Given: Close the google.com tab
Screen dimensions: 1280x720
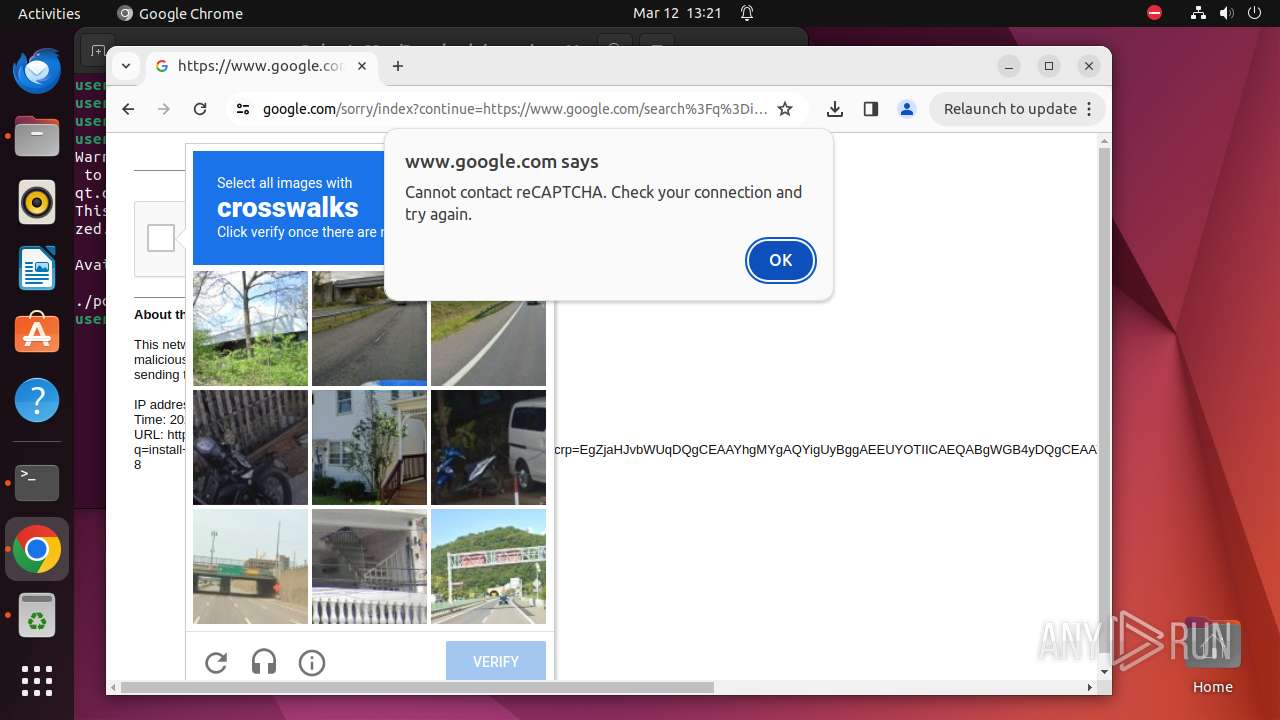Looking at the screenshot, I should point(362,66).
